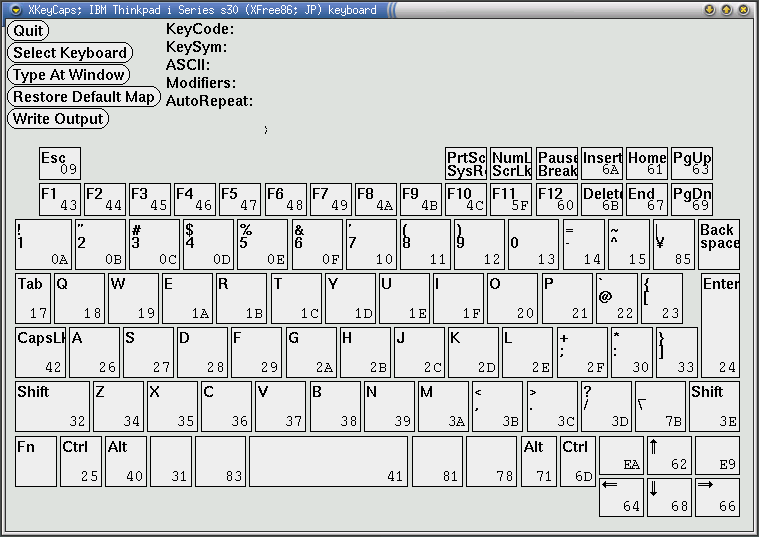This screenshot has height=537, width=759.
Task: Click the Enter key with code 24
Action: pos(720,325)
